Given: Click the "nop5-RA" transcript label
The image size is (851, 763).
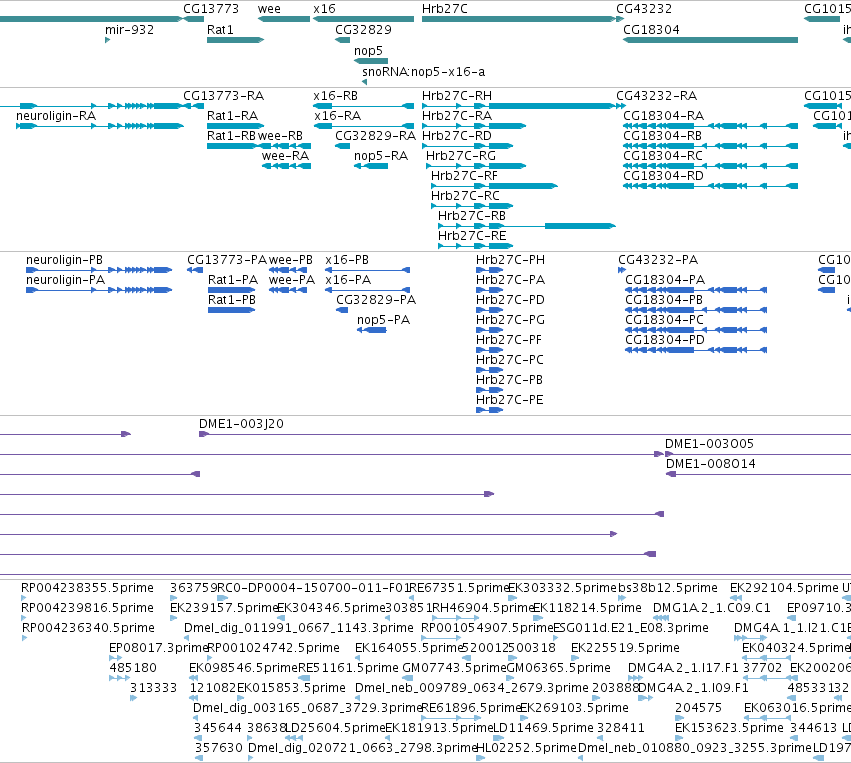Looking at the screenshot, I should 380,156.
